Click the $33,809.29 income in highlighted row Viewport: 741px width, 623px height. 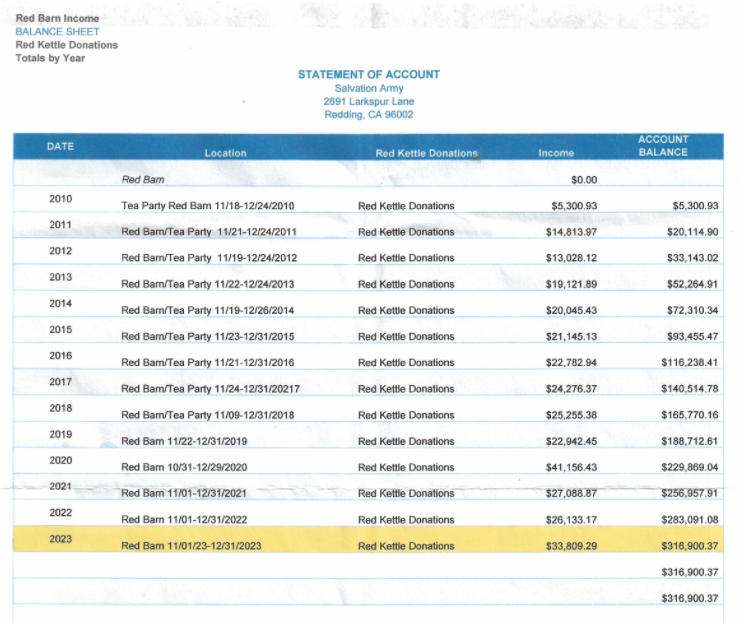(573, 546)
